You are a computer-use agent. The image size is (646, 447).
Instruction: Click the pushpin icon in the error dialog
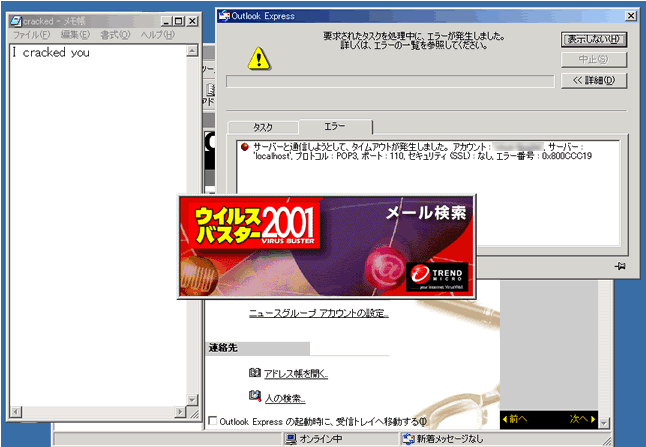coord(620,266)
